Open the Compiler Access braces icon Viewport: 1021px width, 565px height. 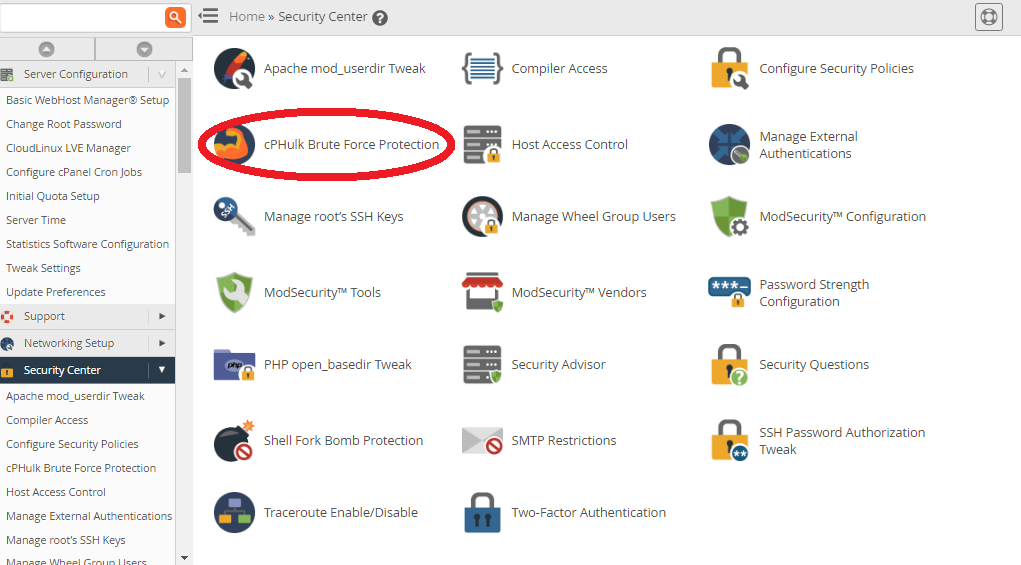pos(482,68)
